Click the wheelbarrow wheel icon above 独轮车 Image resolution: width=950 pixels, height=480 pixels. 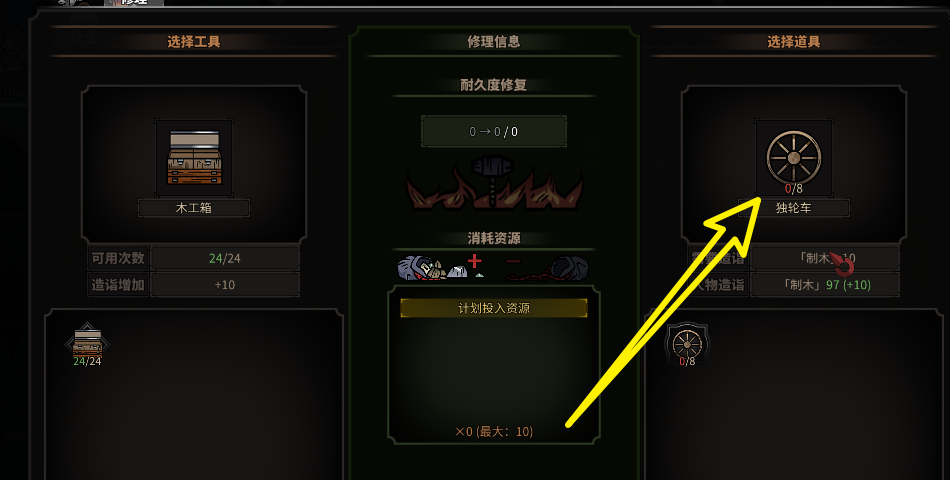794,158
